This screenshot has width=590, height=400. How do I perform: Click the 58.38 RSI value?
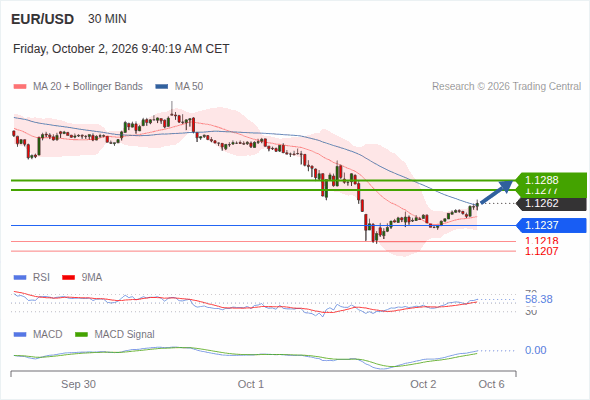coord(539,300)
